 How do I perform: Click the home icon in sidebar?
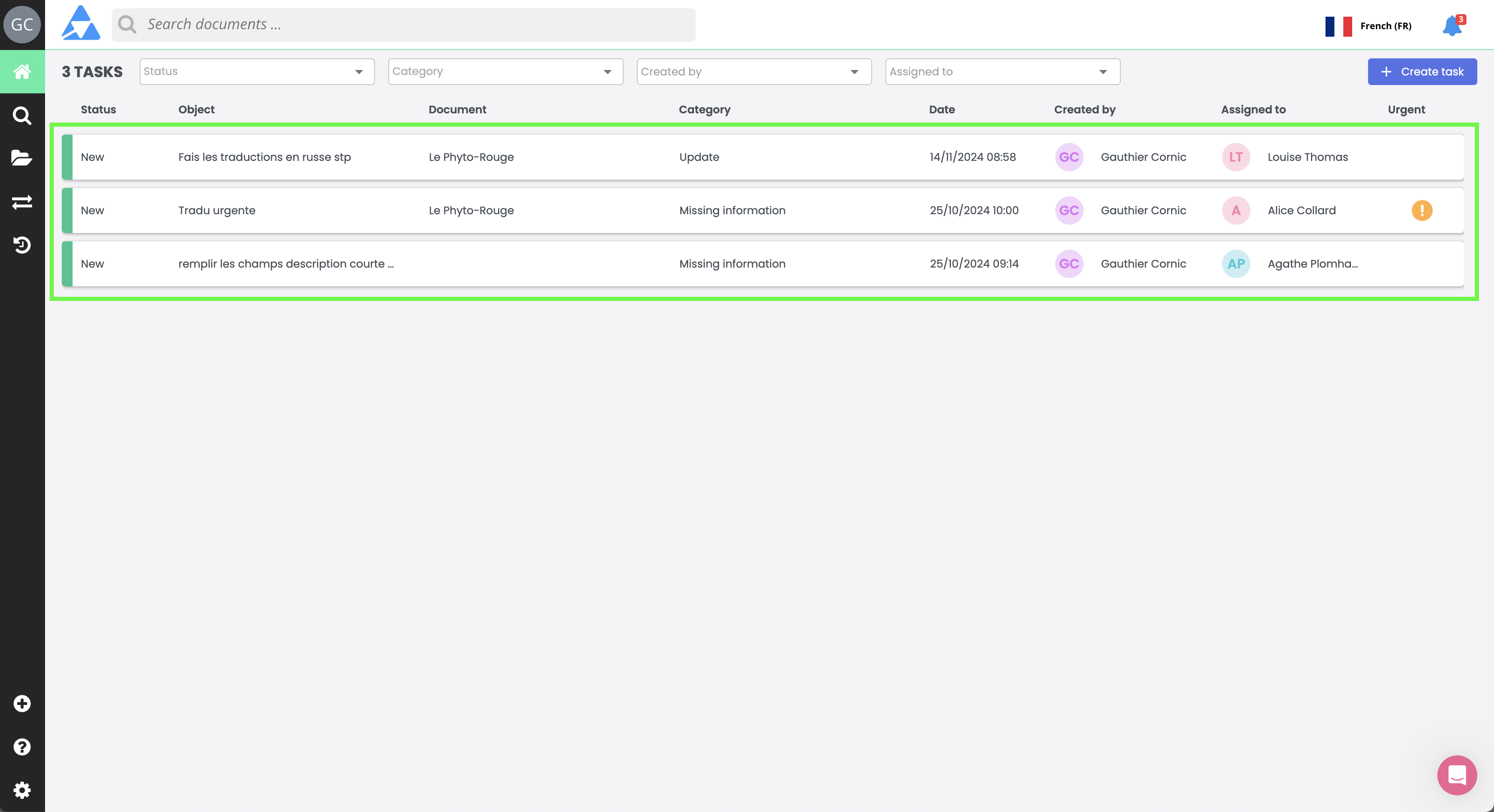tap(22, 72)
